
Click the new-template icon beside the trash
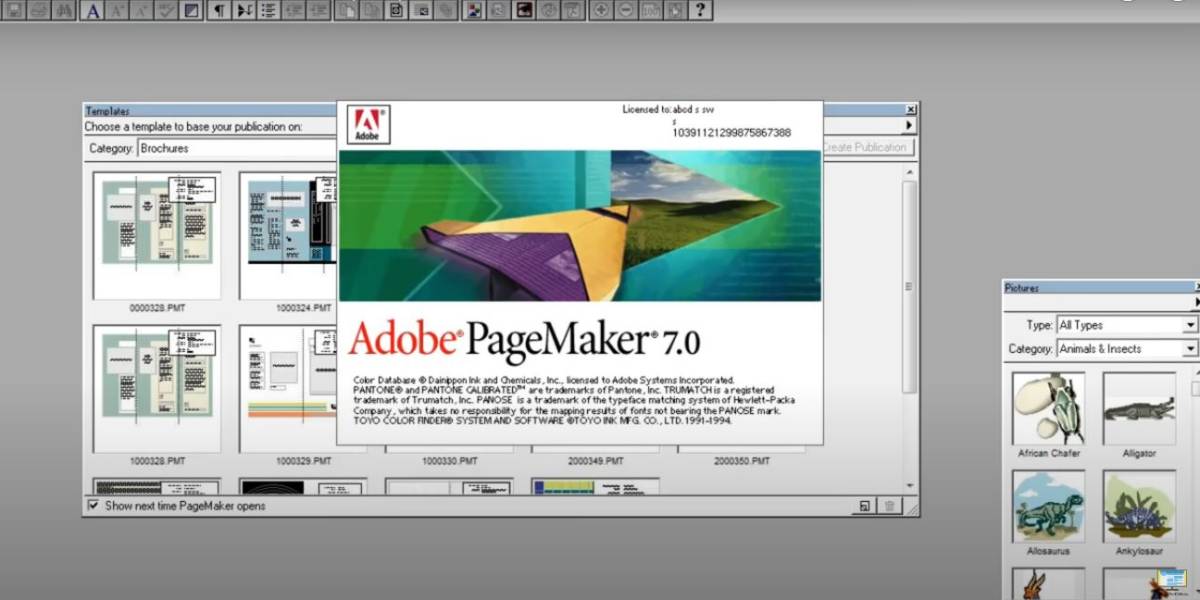(864, 506)
